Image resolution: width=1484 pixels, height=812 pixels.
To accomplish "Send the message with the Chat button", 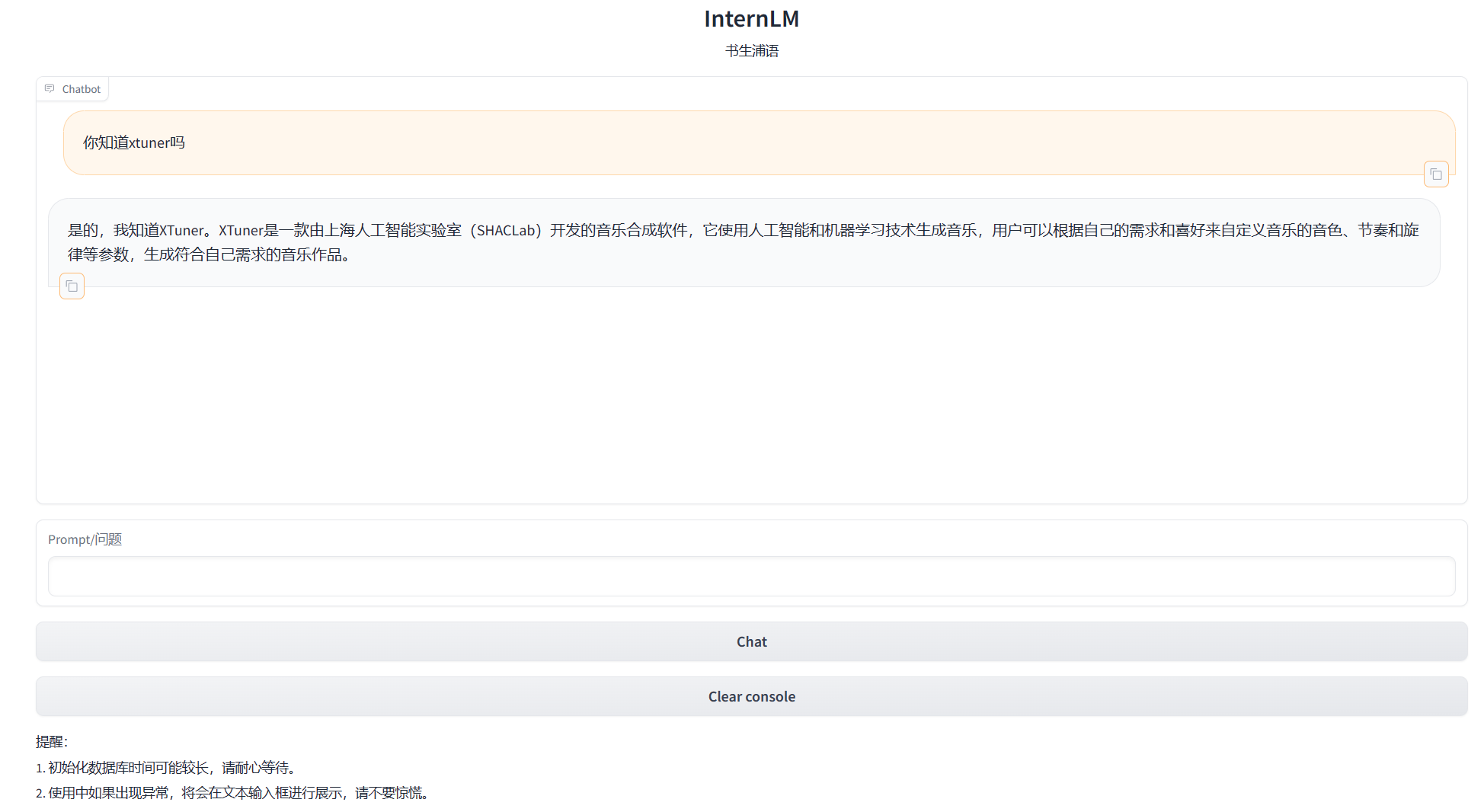I will tap(751, 641).
